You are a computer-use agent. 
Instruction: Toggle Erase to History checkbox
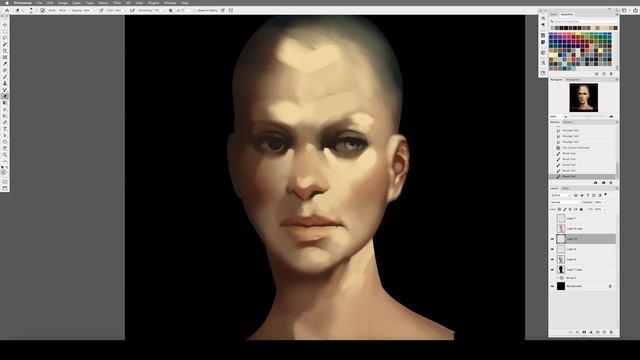click(195, 10)
